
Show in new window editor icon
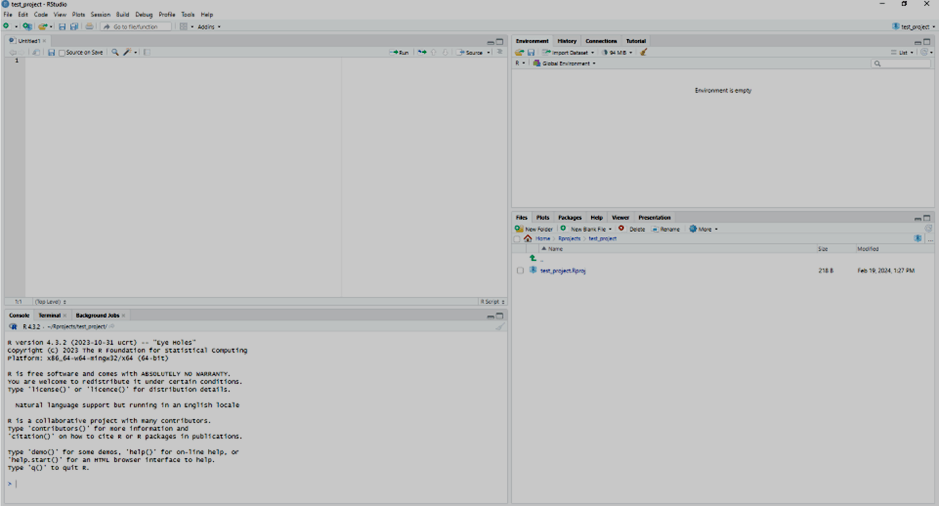[x=36, y=53]
